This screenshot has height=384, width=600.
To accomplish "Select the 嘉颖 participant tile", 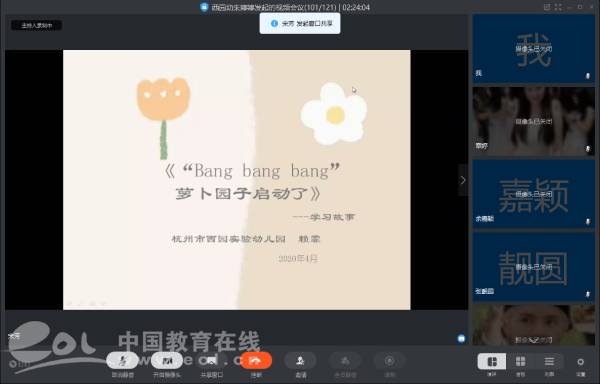I will tap(533, 194).
